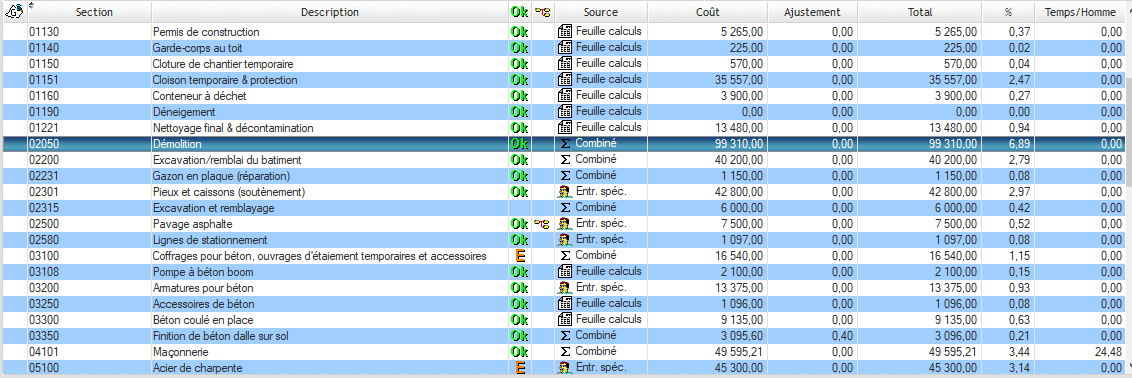Sort by the Total column header
1132x378 pixels.
920,12
